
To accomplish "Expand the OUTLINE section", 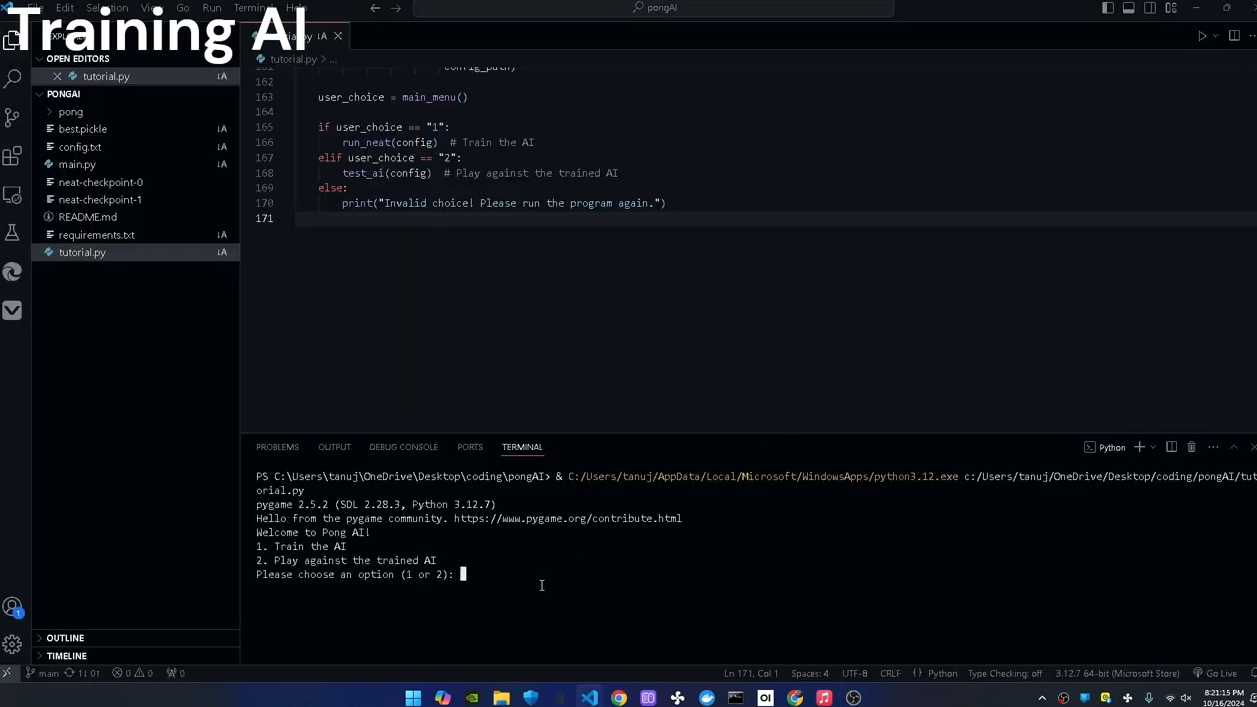I will [65, 638].
